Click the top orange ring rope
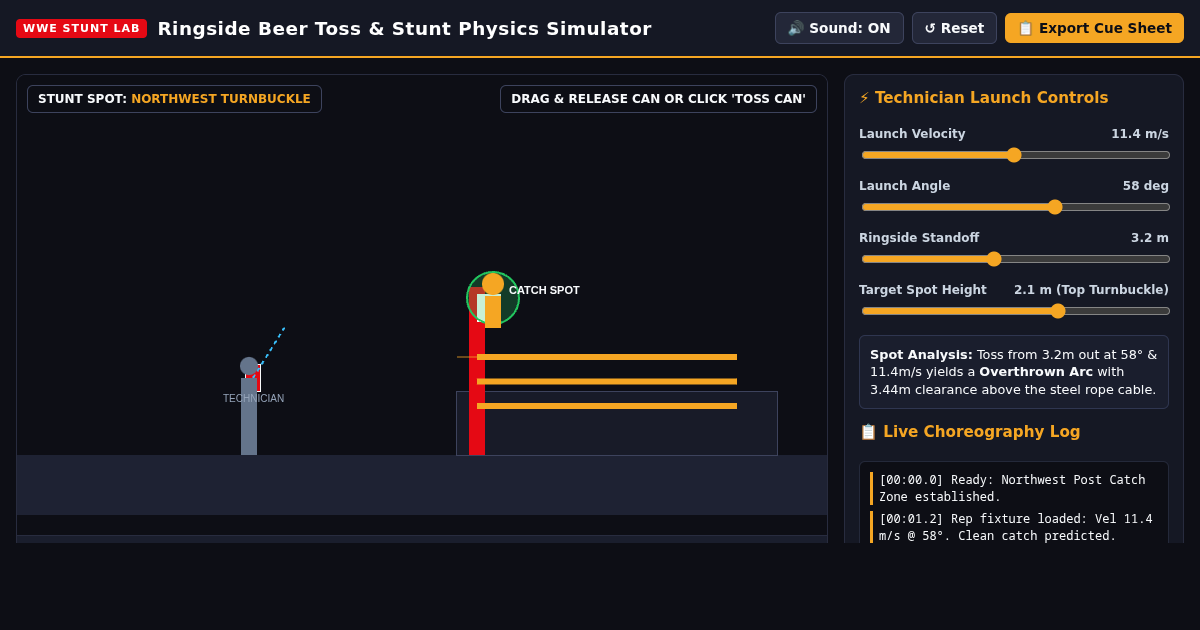 [x=607, y=357]
